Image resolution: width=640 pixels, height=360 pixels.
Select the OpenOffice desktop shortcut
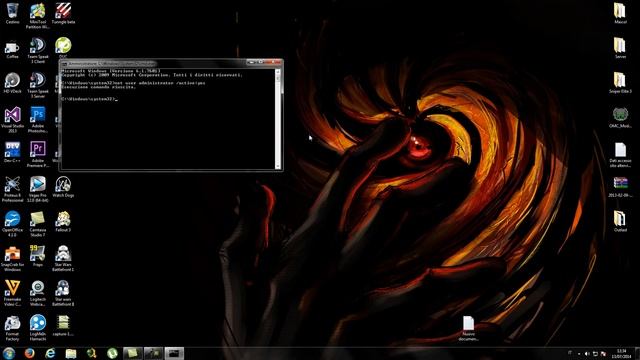(x=12, y=224)
